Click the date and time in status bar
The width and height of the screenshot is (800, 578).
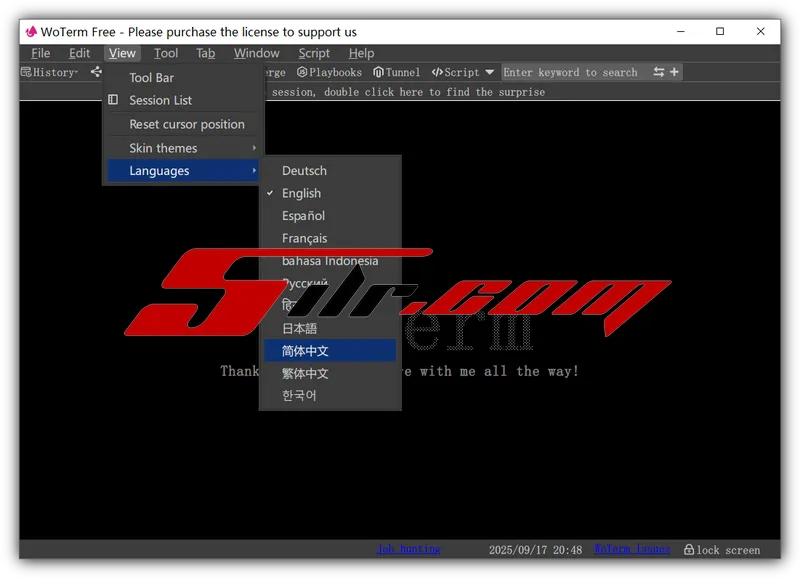click(535, 549)
